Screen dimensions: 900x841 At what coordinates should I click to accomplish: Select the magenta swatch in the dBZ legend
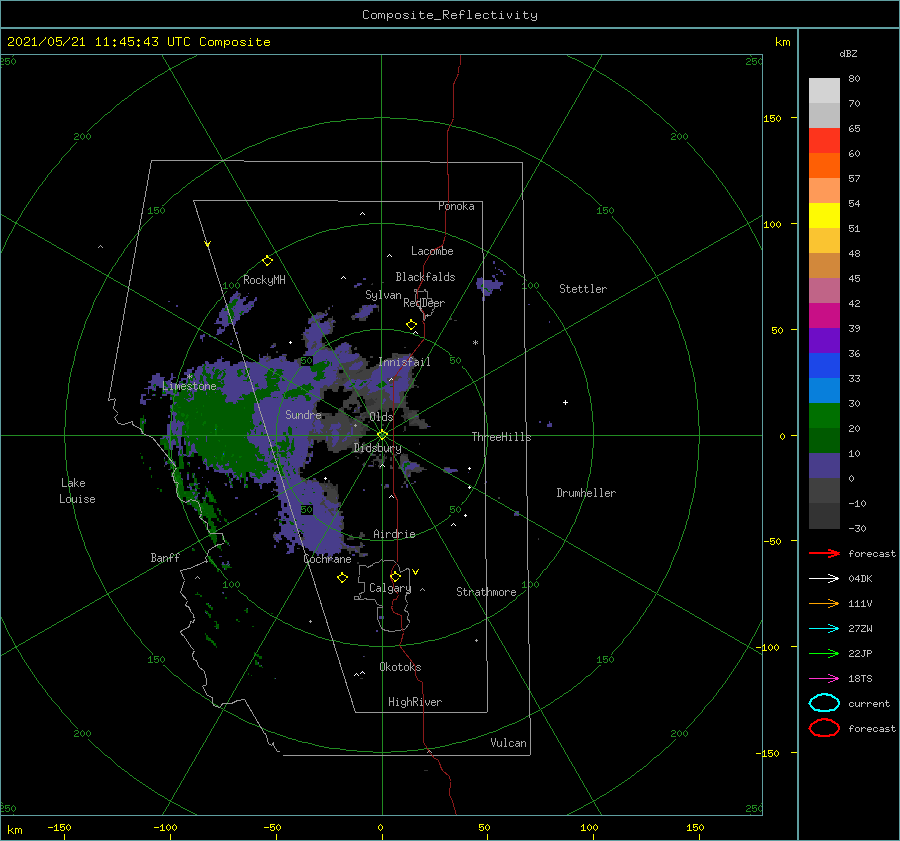(824, 315)
